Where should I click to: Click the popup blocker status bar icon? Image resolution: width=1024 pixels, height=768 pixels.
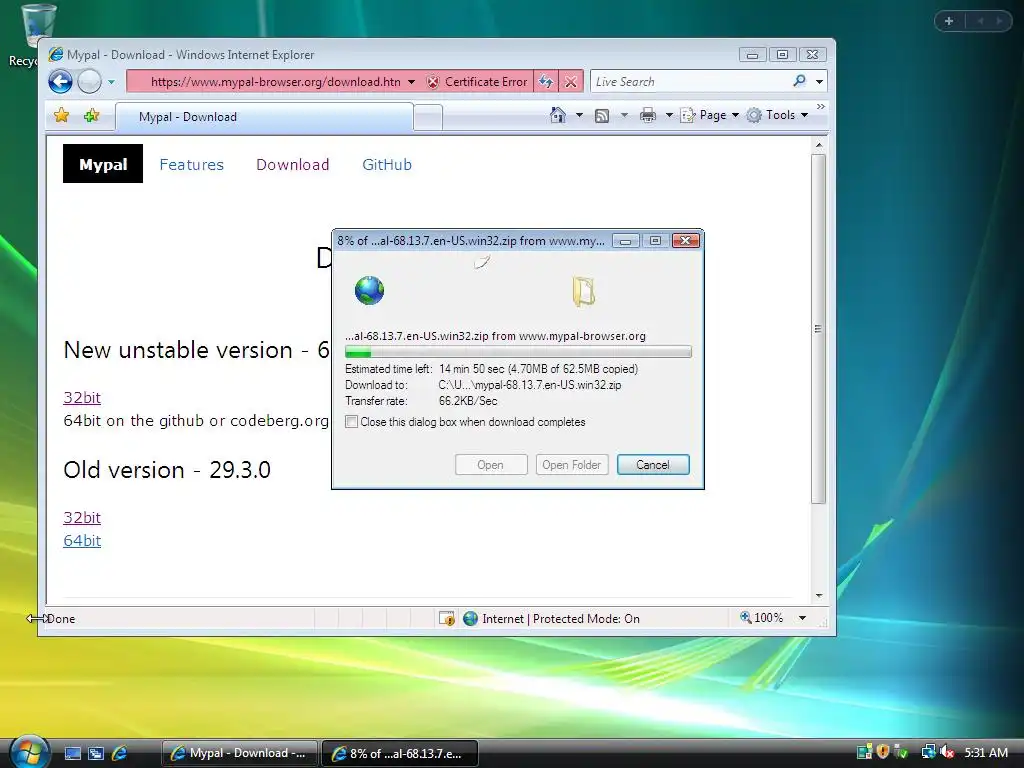click(x=447, y=618)
